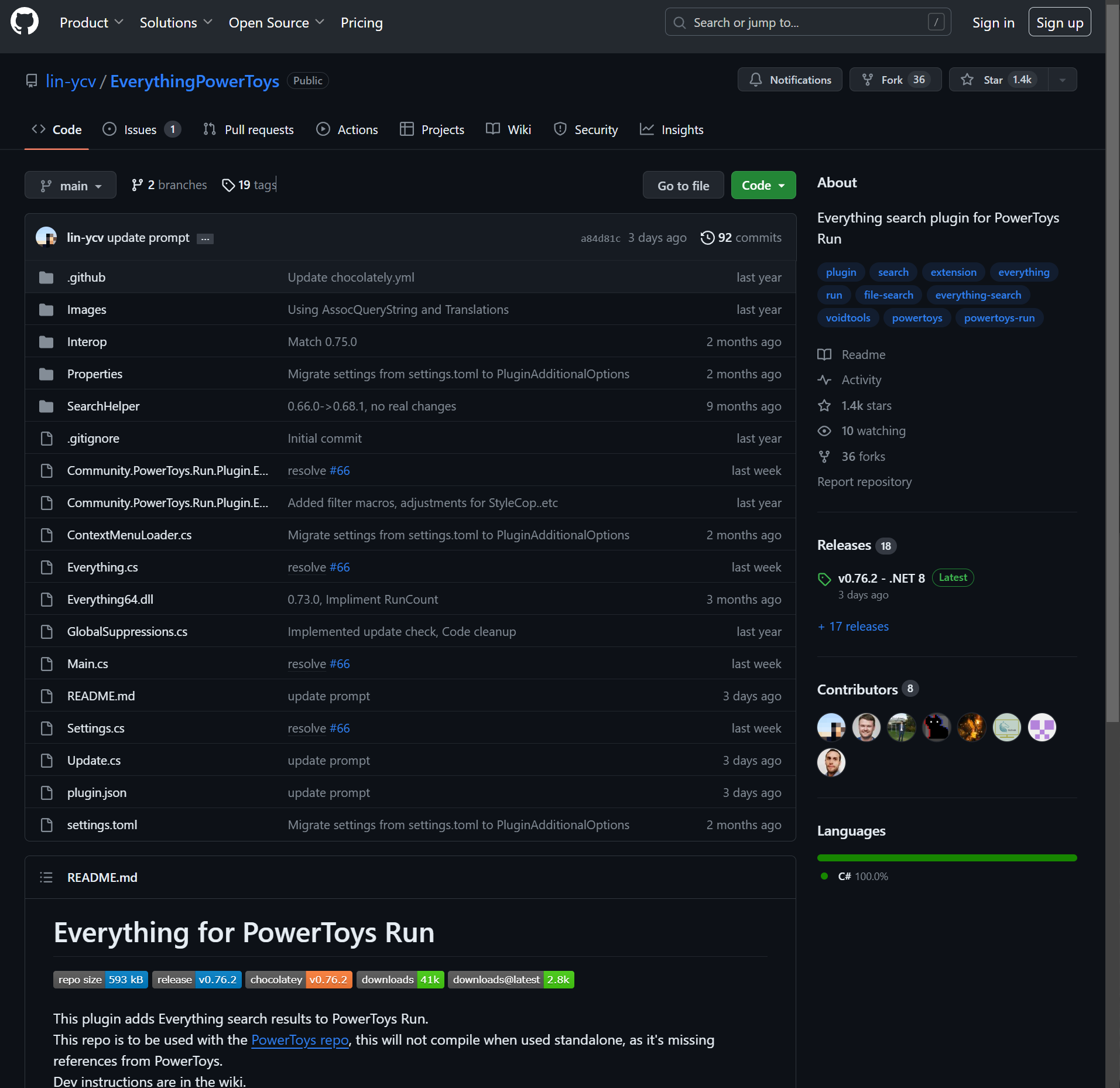This screenshot has width=1120, height=1088.
Task: Switch to the Wiki tab
Action: [509, 129]
